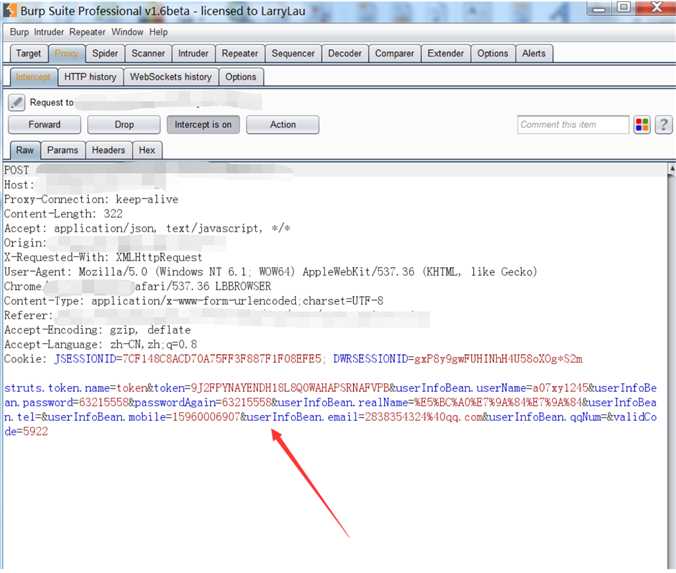Switch to the Proxy tab

pyautogui.click(x=67, y=53)
